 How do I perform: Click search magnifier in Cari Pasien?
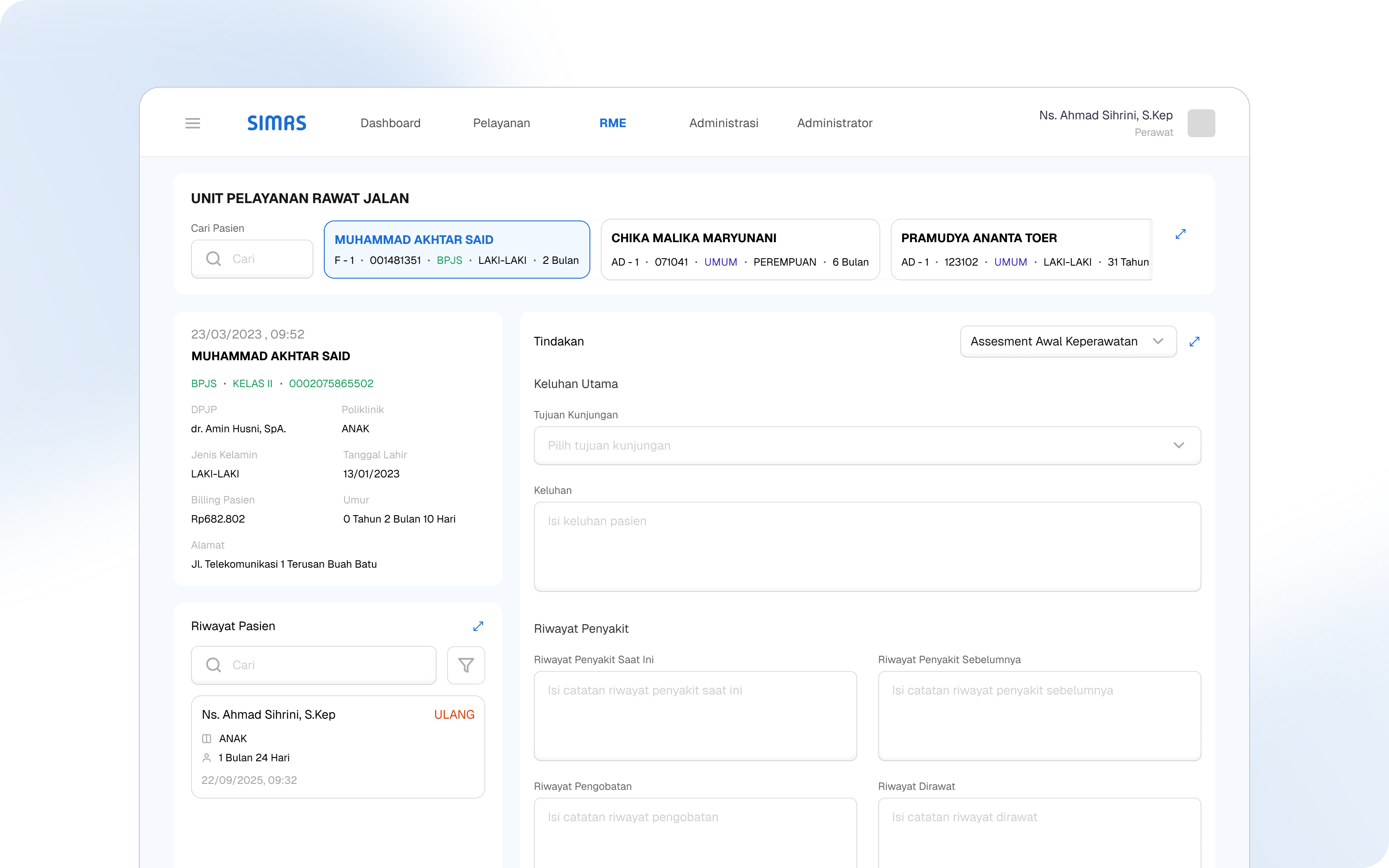click(x=214, y=259)
